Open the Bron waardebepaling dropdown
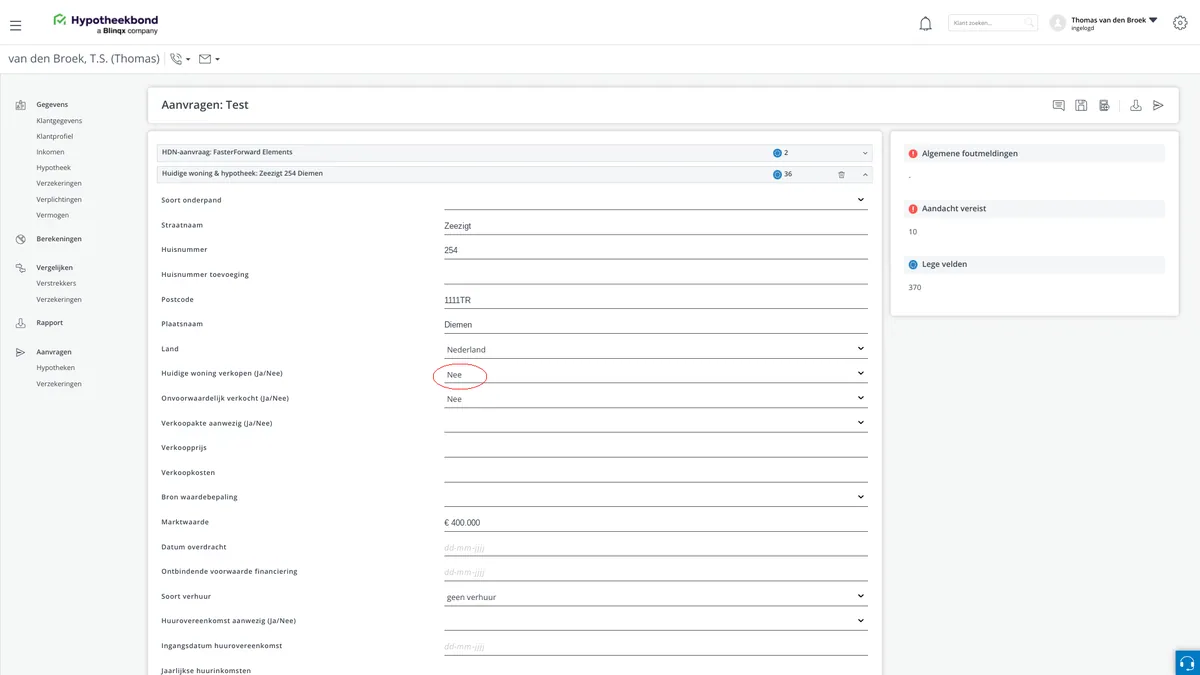The width and height of the screenshot is (1200, 675). point(656,497)
